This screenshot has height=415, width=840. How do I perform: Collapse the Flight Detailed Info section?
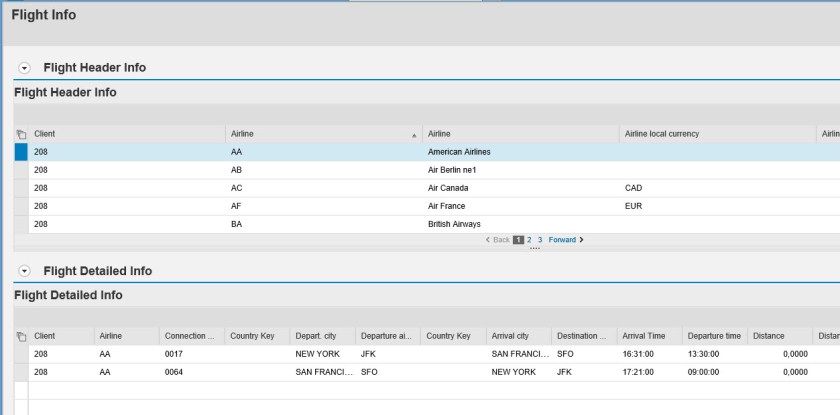pyautogui.click(x=25, y=271)
